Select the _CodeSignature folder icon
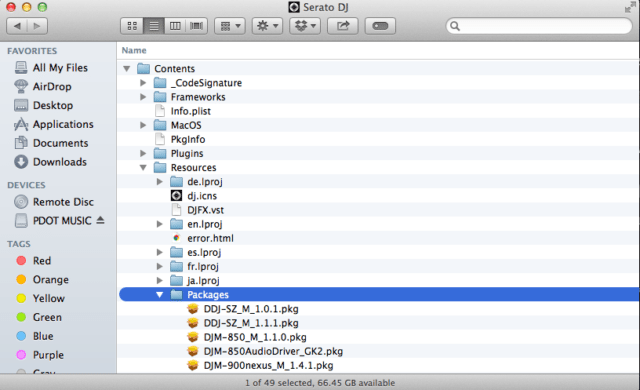640x390 pixels. 160,83
